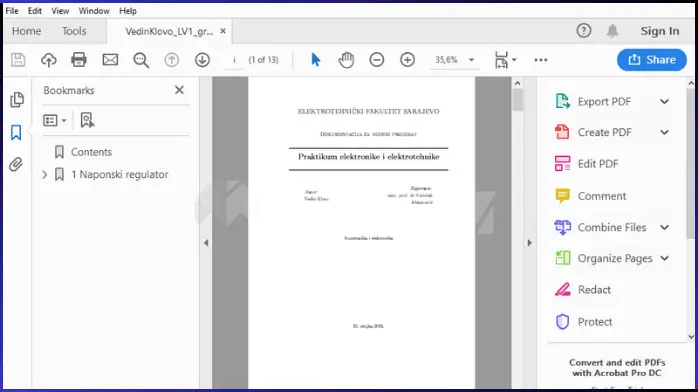Select the Contents bookmark
Viewport: 698px width, 392px height.
pyautogui.click(x=91, y=152)
